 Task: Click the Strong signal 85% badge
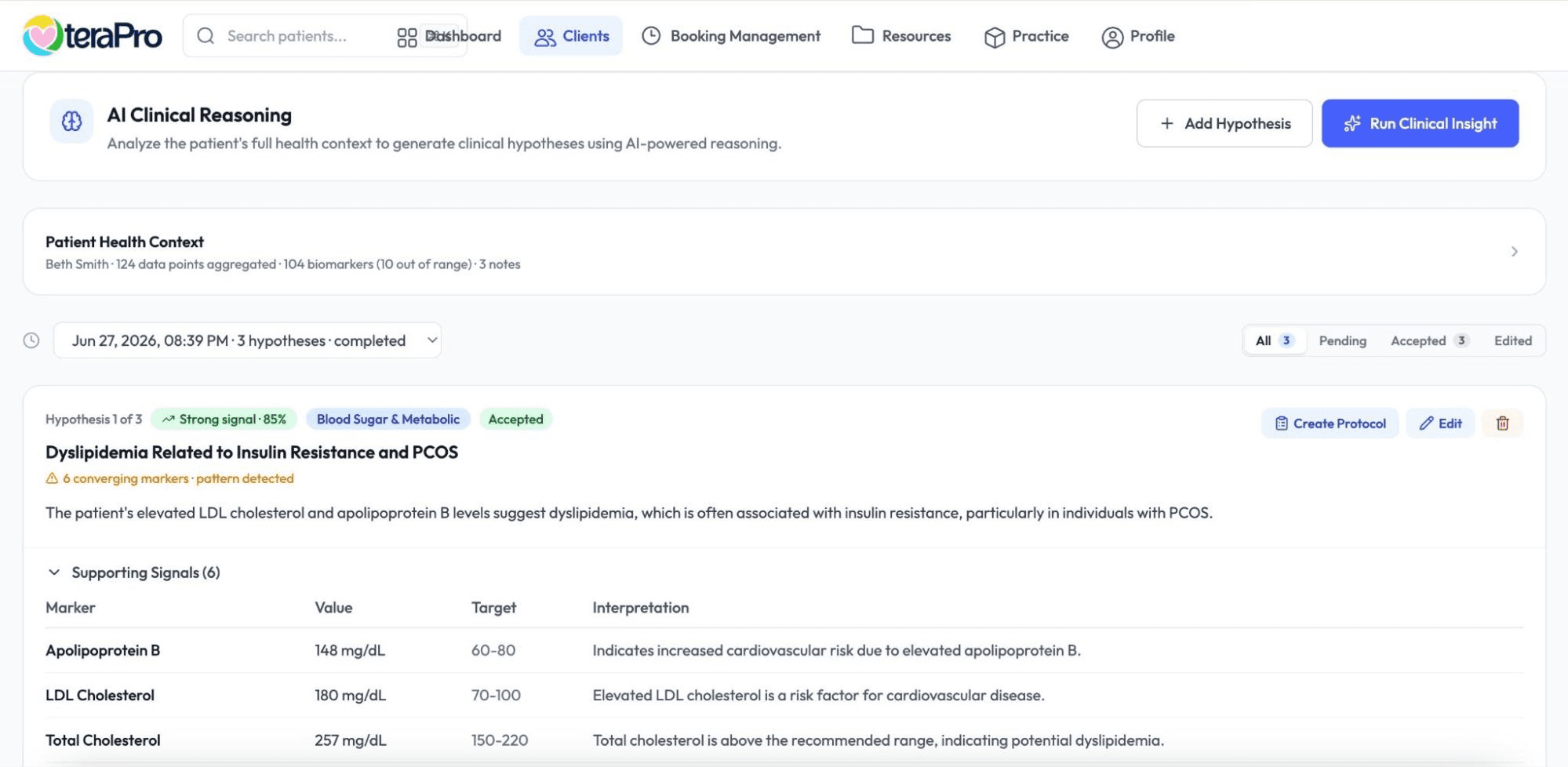[224, 420]
